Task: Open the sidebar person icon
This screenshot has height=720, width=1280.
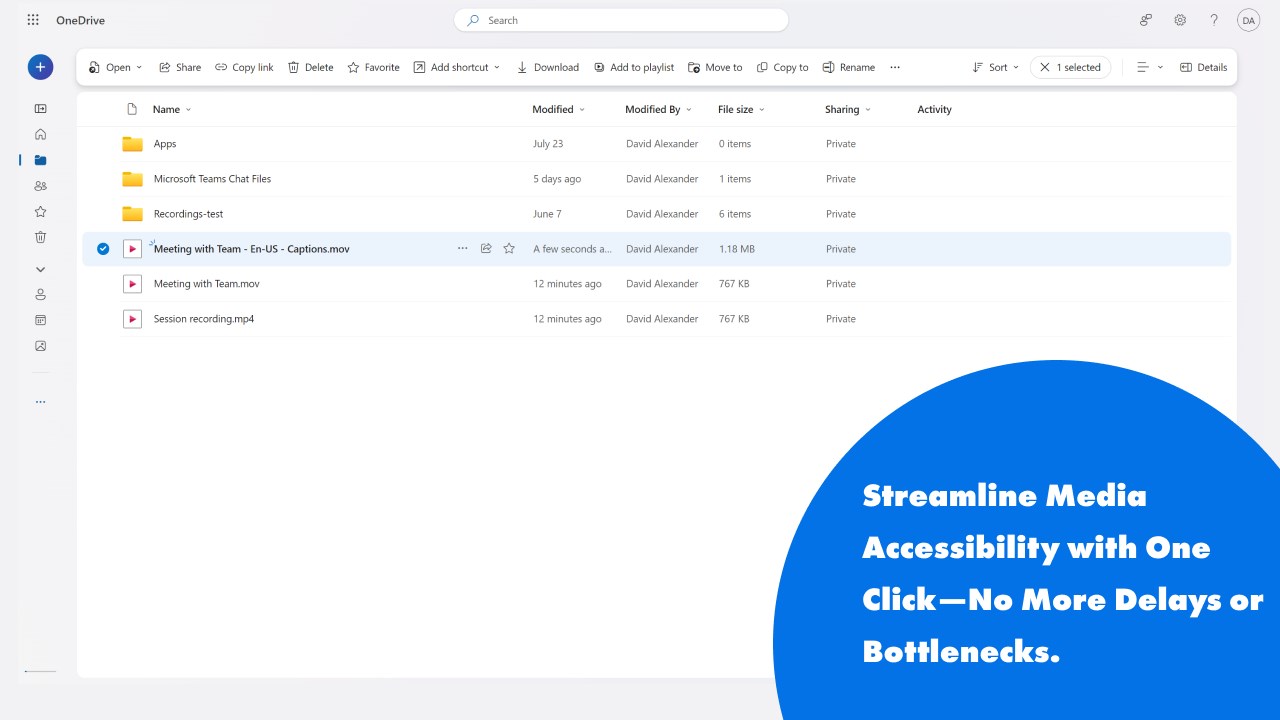Action: tap(40, 294)
